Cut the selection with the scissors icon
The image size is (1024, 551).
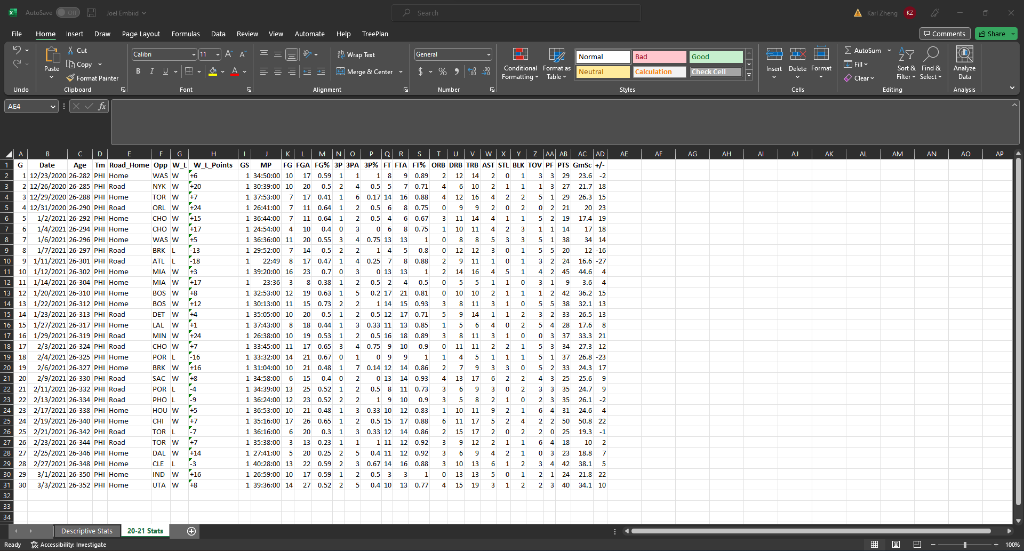71,50
